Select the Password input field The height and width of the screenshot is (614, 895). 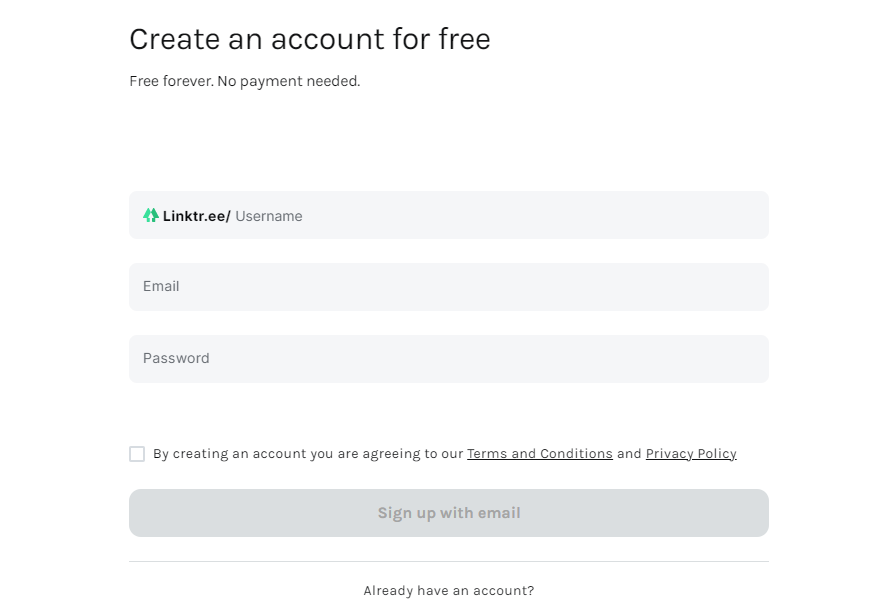click(x=449, y=359)
